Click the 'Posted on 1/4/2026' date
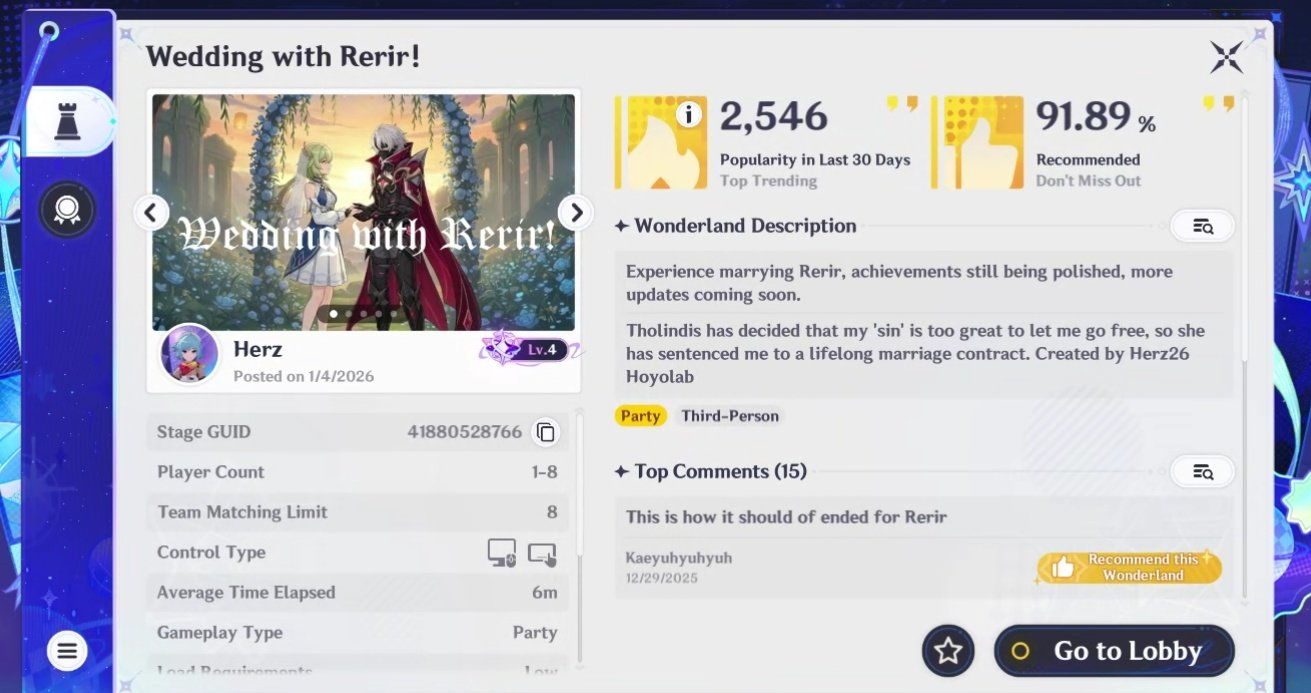This screenshot has width=1311, height=693. click(304, 376)
